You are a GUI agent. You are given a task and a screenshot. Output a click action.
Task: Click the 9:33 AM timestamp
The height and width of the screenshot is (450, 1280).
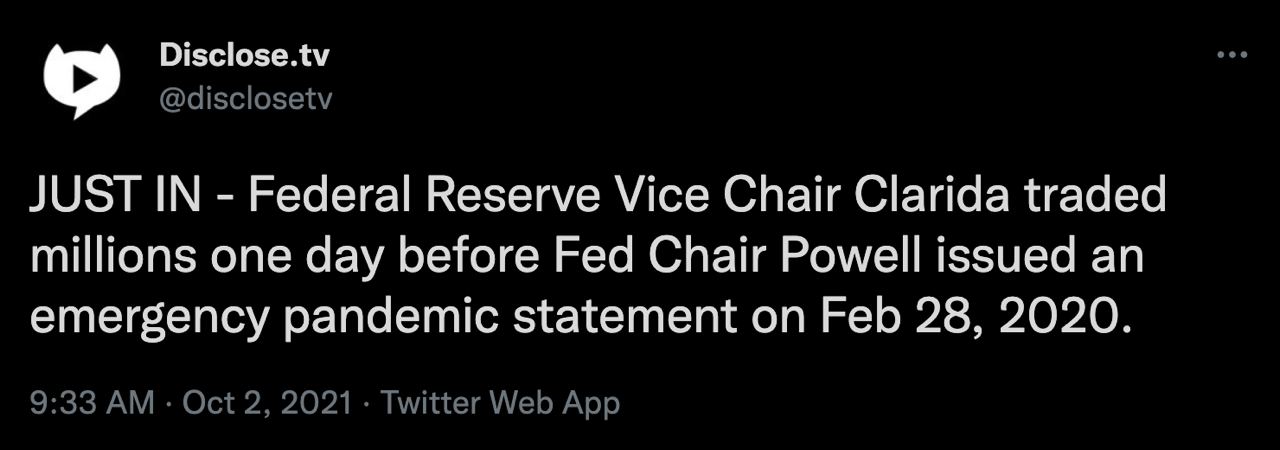[x=92, y=403]
